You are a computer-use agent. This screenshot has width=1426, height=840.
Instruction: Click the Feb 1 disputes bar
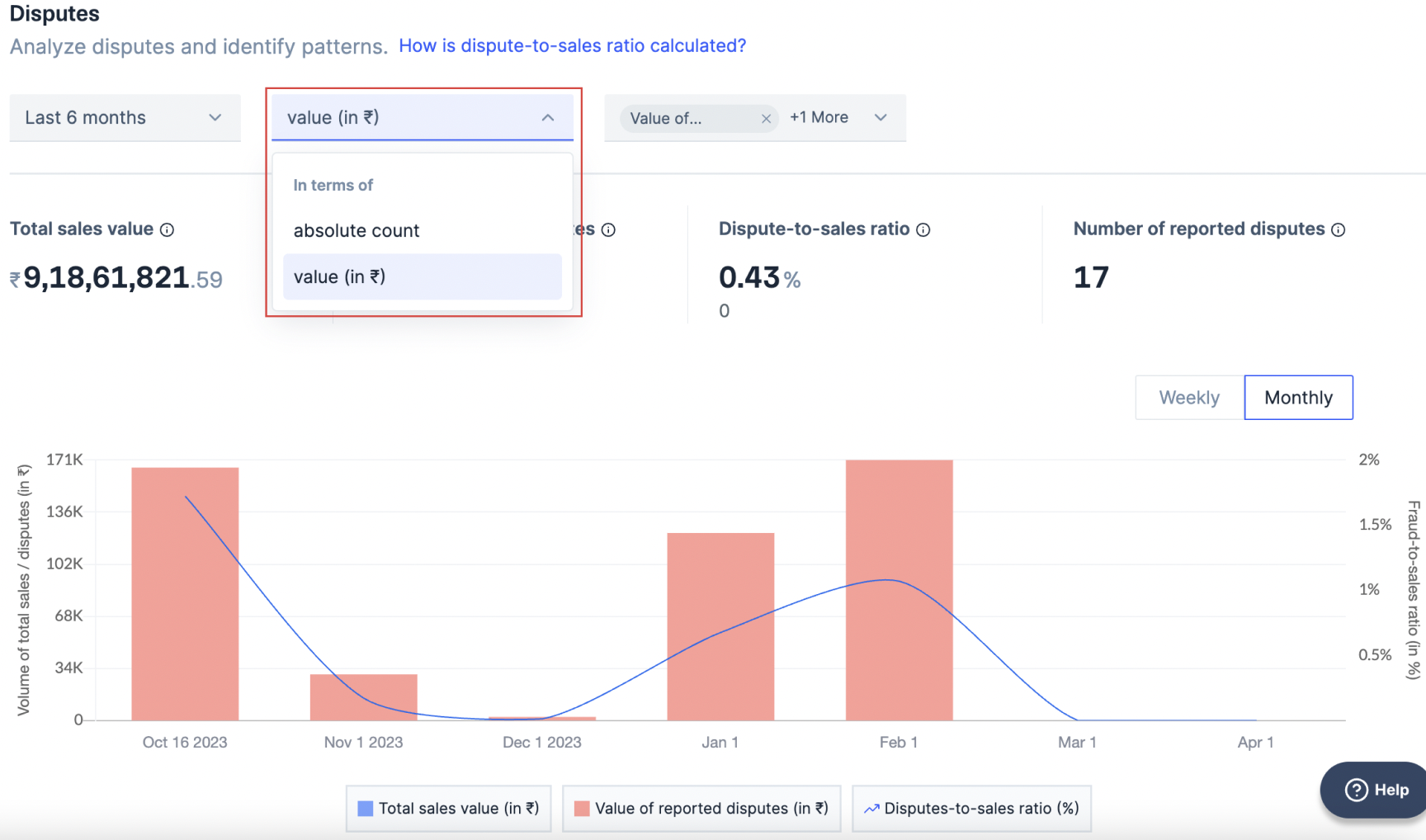pos(900,590)
